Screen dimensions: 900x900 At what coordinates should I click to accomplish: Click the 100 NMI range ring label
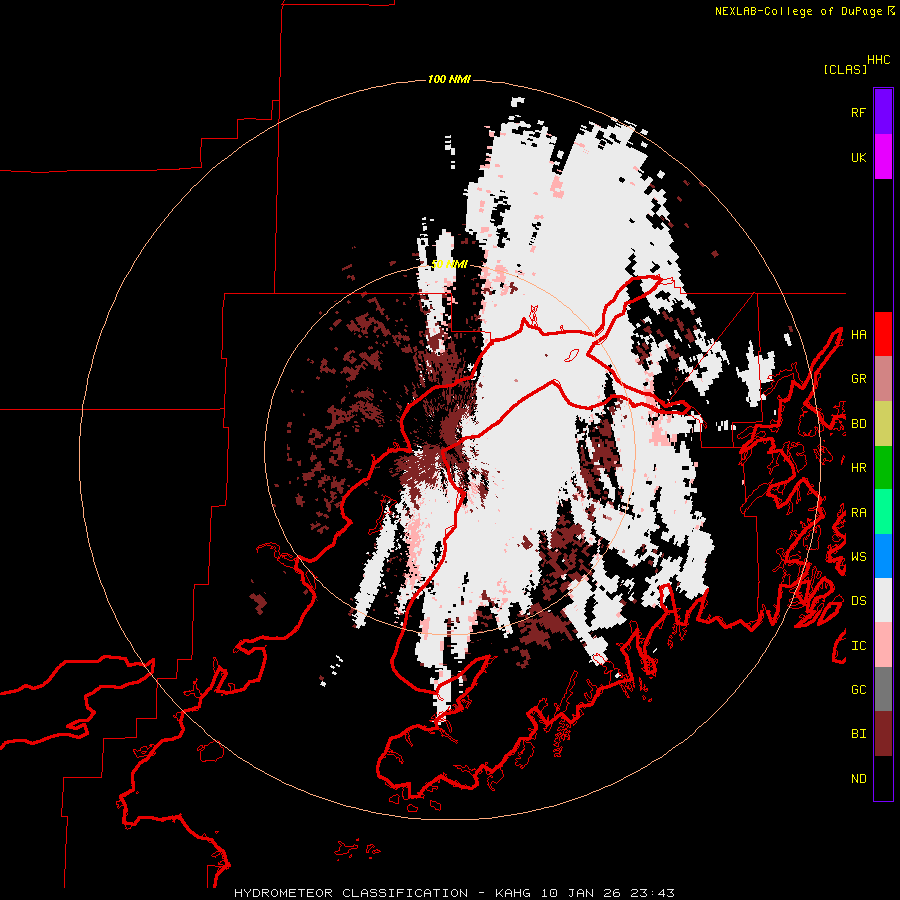pyautogui.click(x=449, y=79)
